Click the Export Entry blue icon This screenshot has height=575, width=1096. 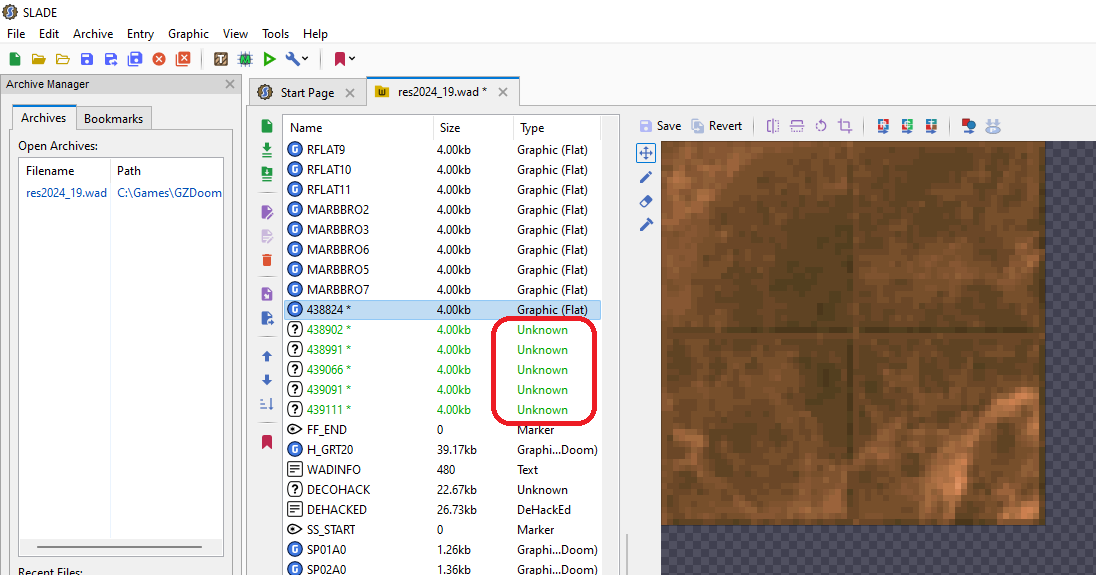267,318
